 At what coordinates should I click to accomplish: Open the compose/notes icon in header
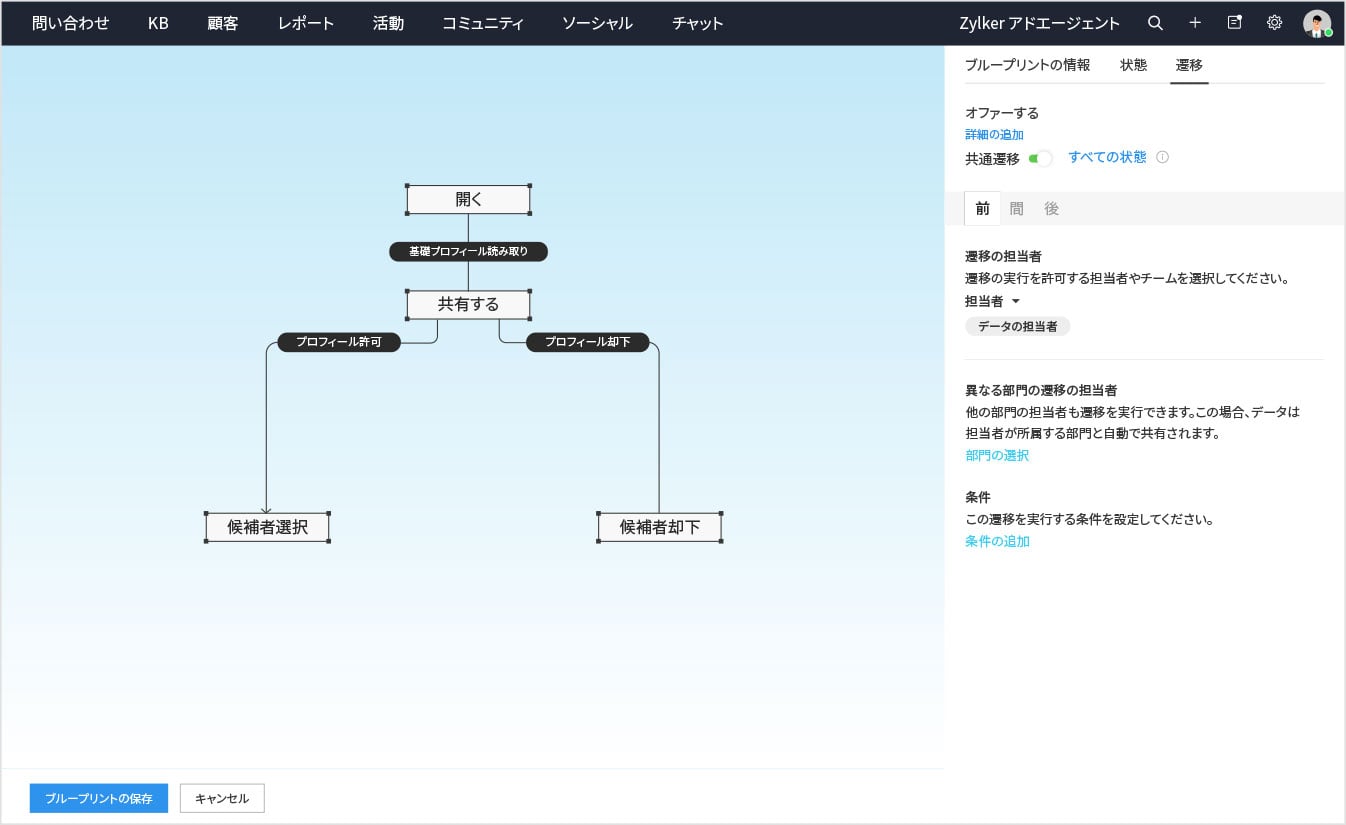click(1235, 23)
